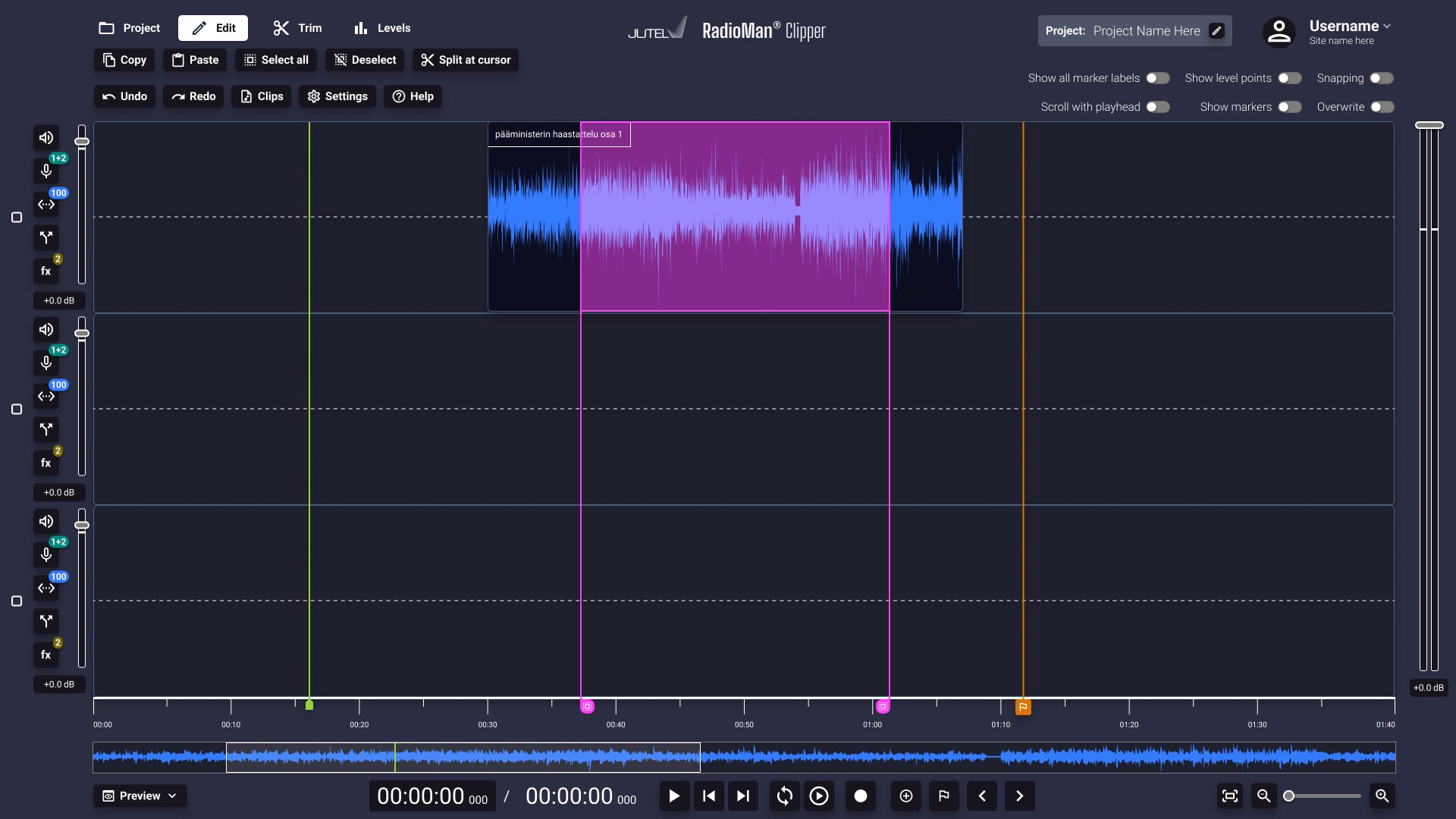Image resolution: width=1456 pixels, height=819 pixels.
Task: Play the selection with circled play icon
Action: coord(819,795)
